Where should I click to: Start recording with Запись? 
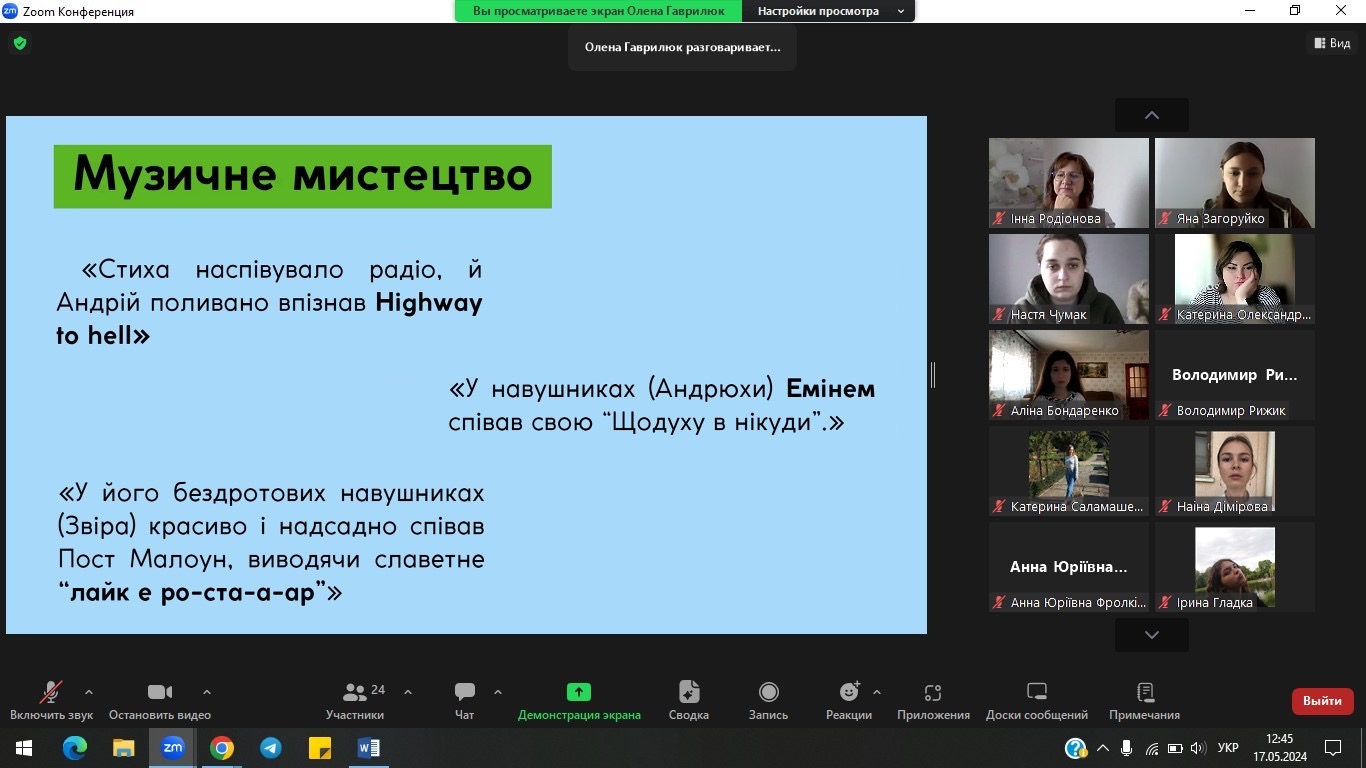coord(768,700)
